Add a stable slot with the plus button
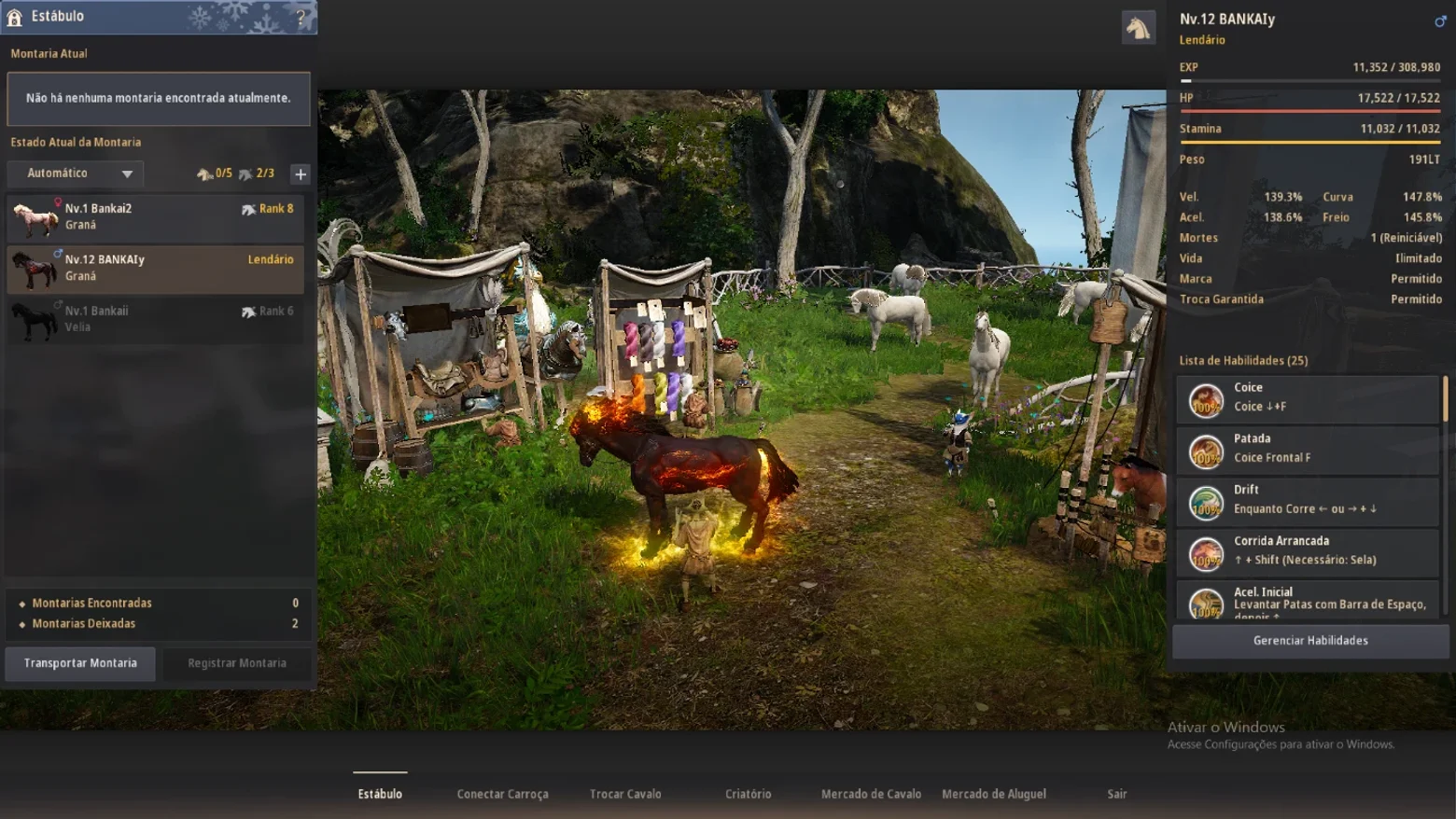Image resolution: width=1456 pixels, height=819 pixels. (x=301, y=174)
